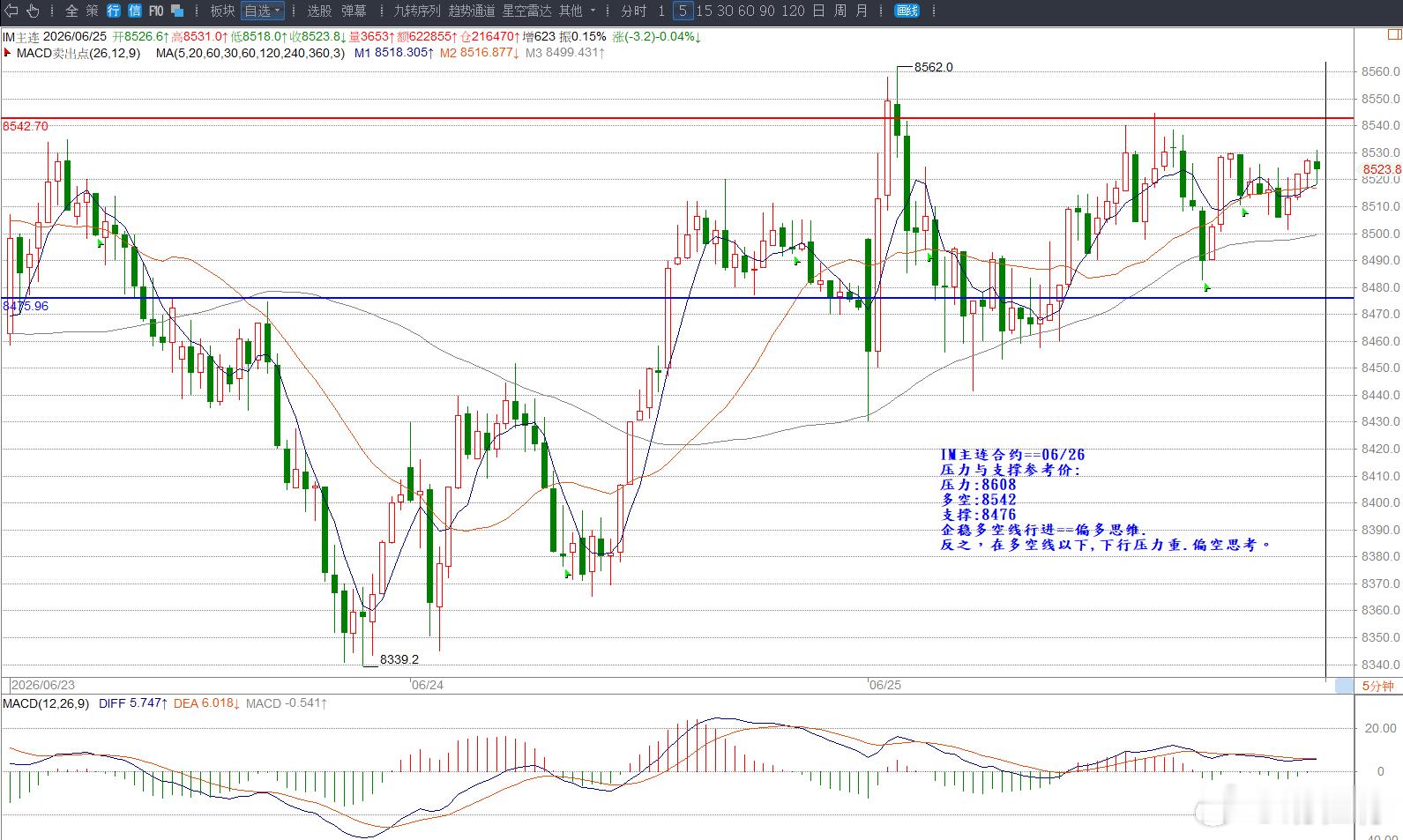
Task: Select the 5-minute period button
Action: point(683,11)
